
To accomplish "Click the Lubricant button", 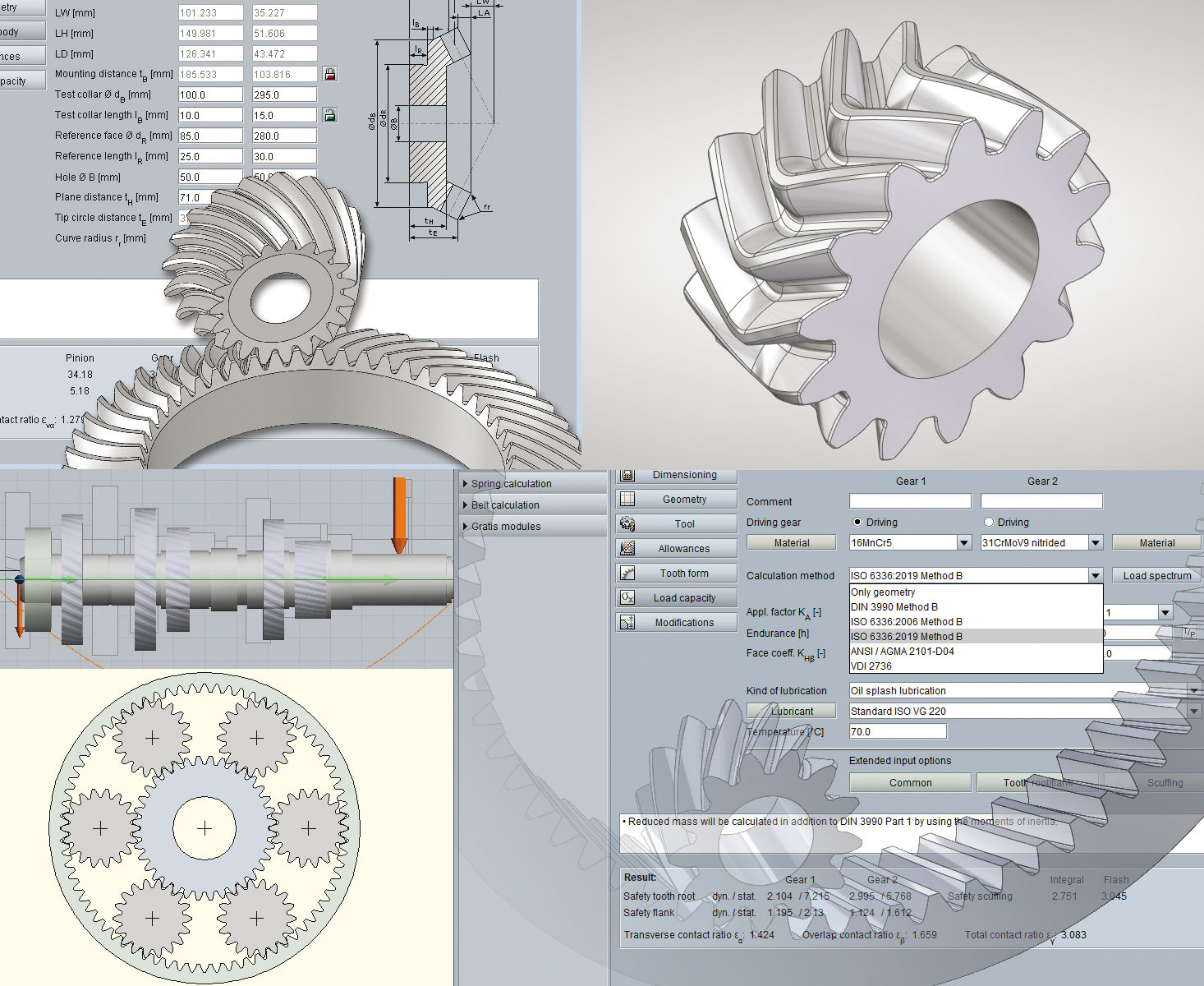I will point(792,711).
